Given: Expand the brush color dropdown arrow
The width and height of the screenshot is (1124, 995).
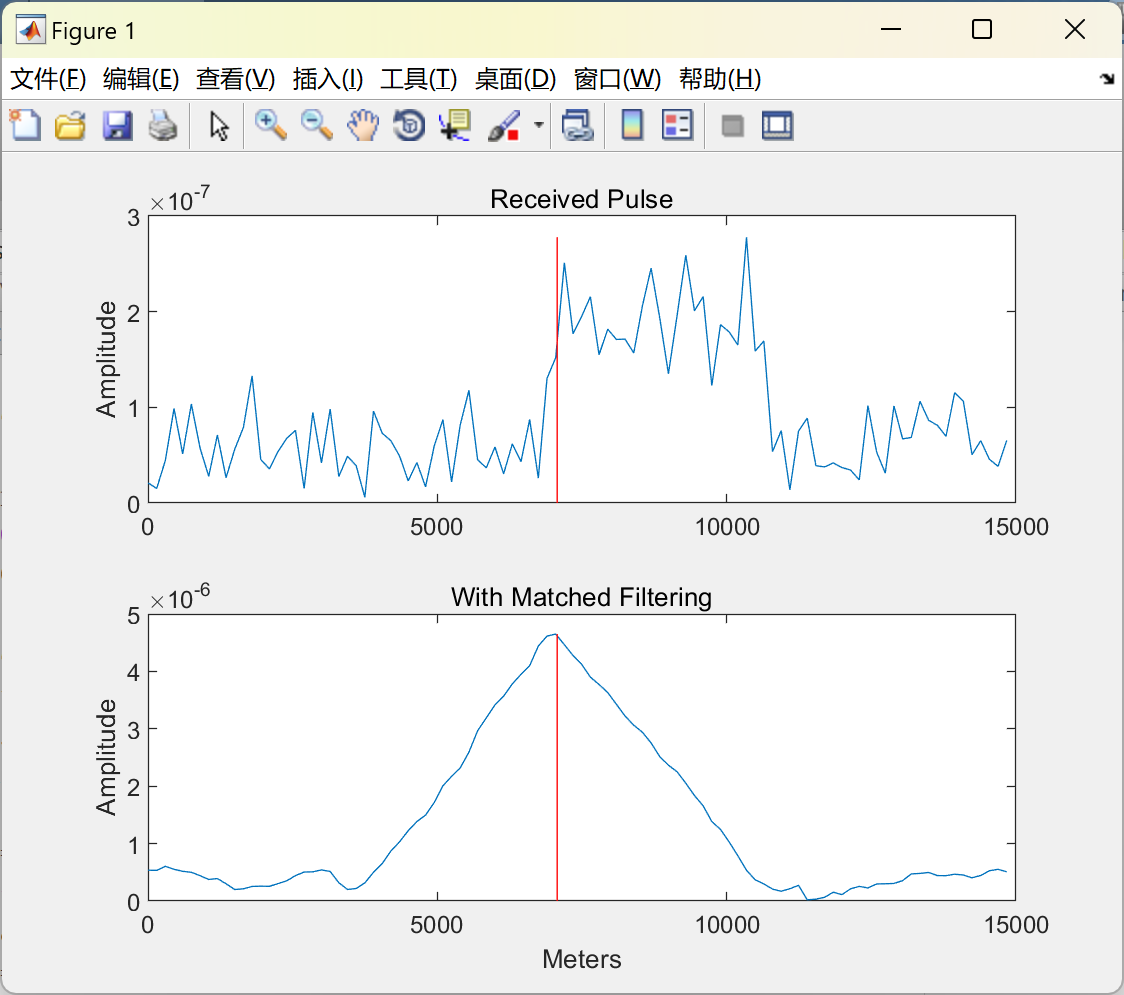Looking at the screenshot, I should coord(538,125).
